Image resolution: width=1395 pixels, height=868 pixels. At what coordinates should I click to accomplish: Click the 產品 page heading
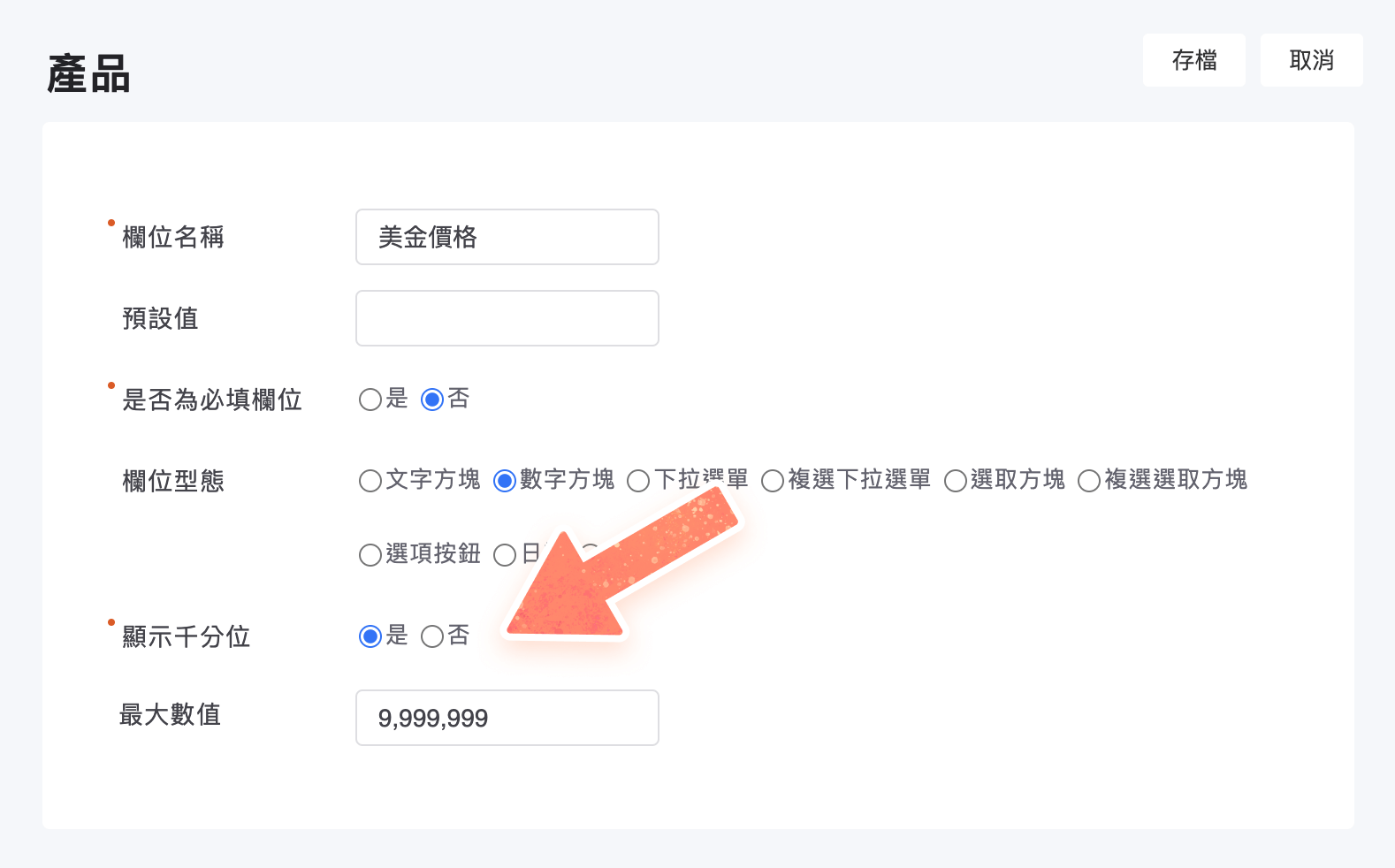(88, 74)
